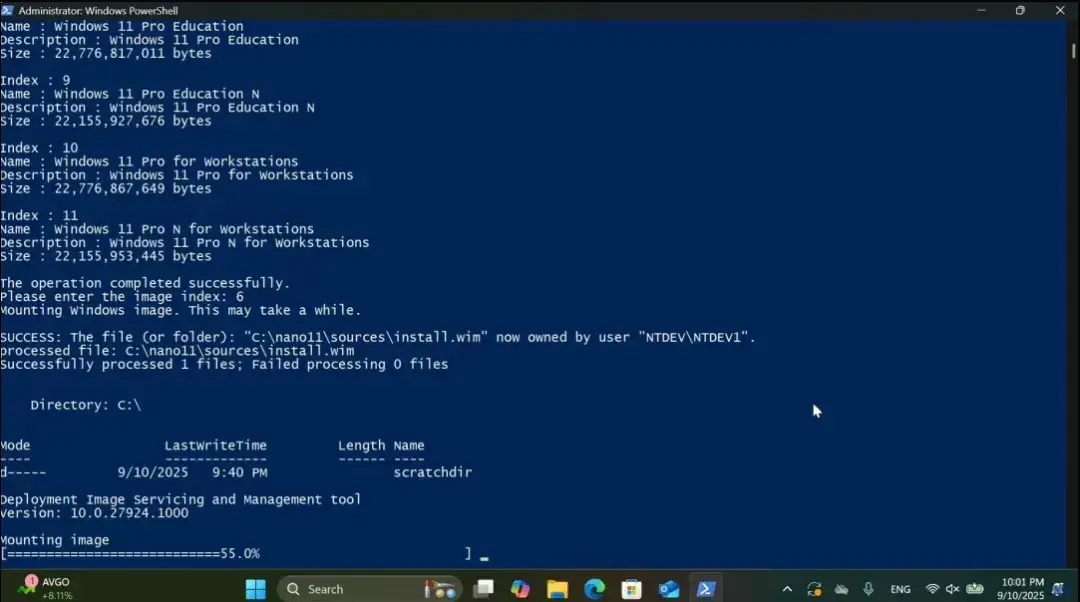Open the Windows Start menu
Screen dimensions: 1080x602
[x=256, y=589]
